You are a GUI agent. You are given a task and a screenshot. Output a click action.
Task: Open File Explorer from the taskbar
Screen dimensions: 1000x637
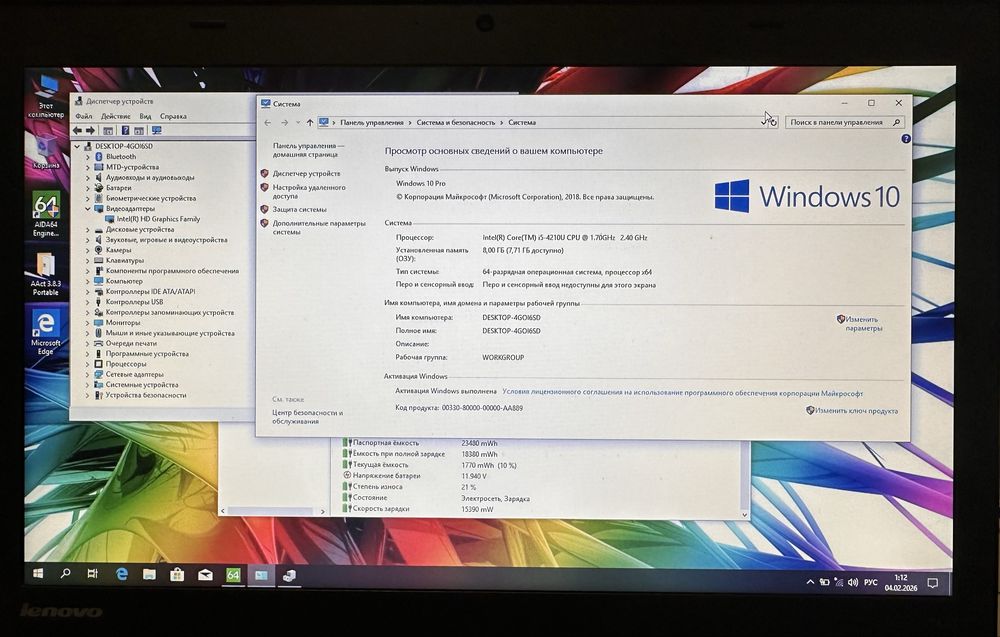coord(149,575)
